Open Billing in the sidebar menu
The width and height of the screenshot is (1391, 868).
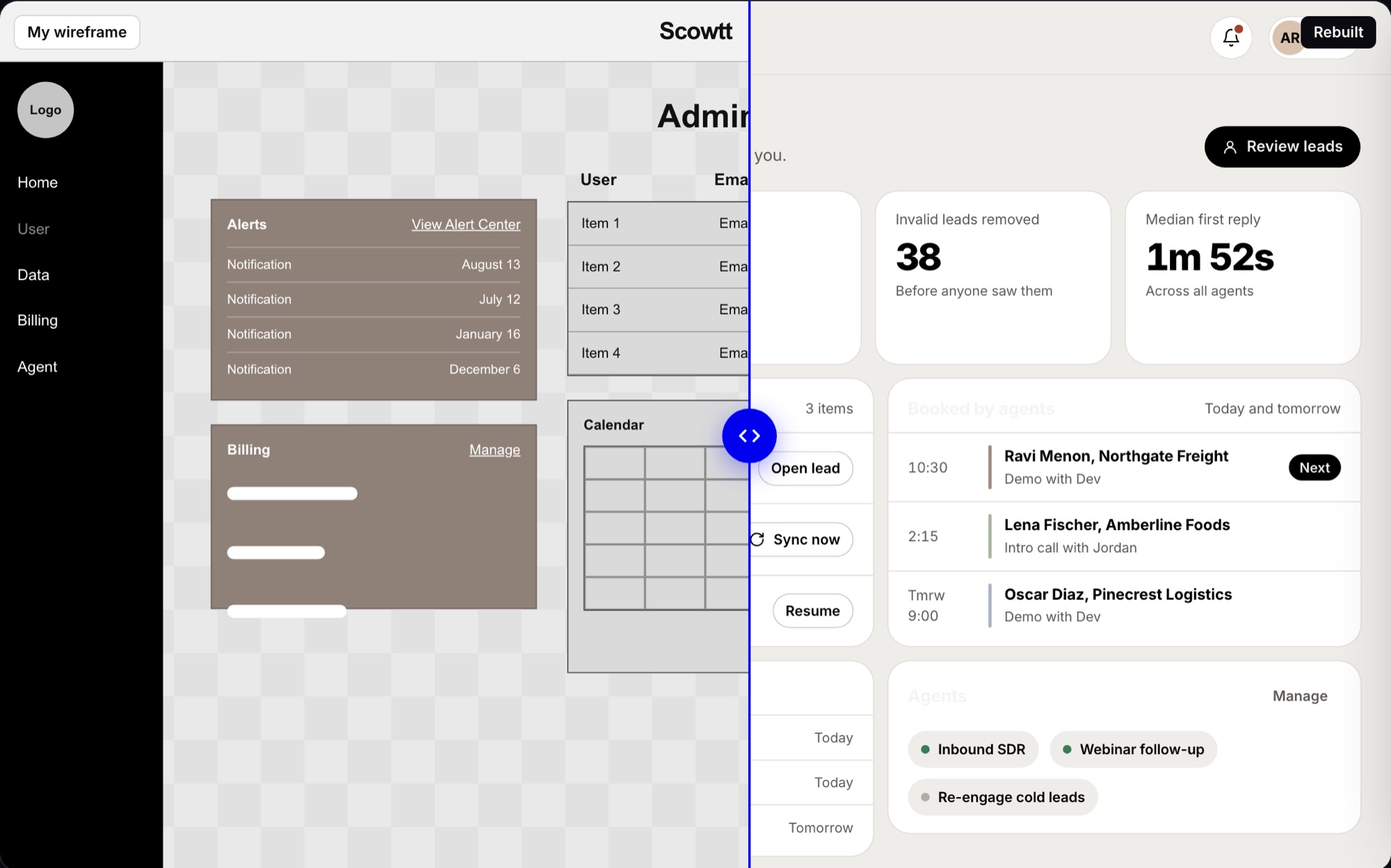click(x=38, y=320)
